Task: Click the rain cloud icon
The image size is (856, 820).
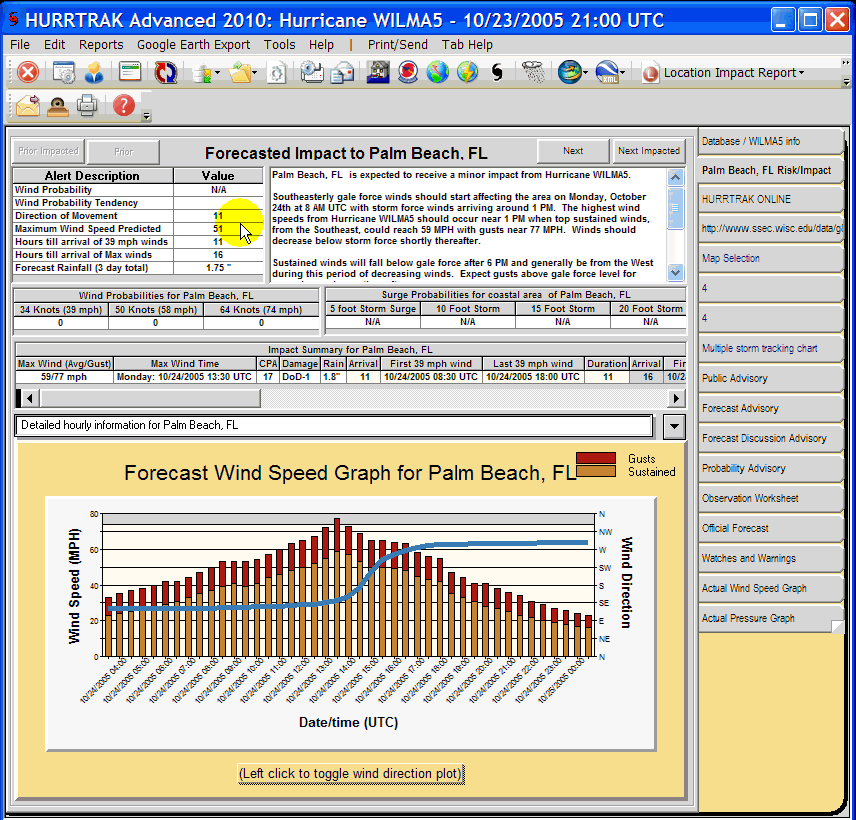Action: pyautogui.click(x=533, y=72)
